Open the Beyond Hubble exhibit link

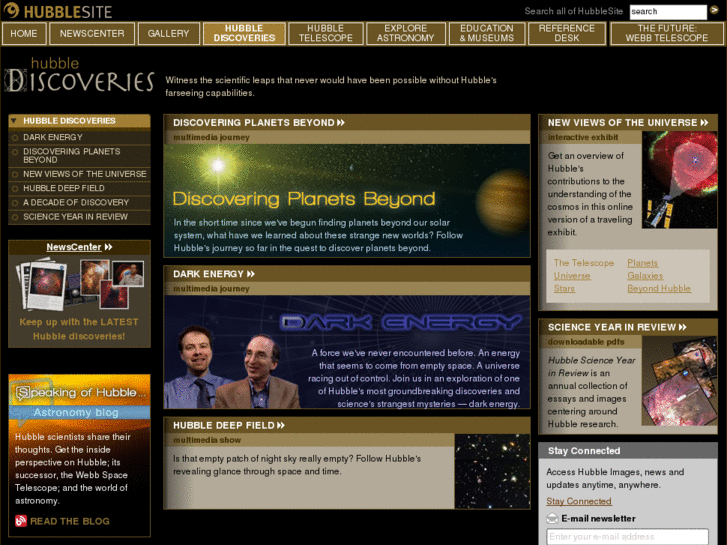coord(659,289)
